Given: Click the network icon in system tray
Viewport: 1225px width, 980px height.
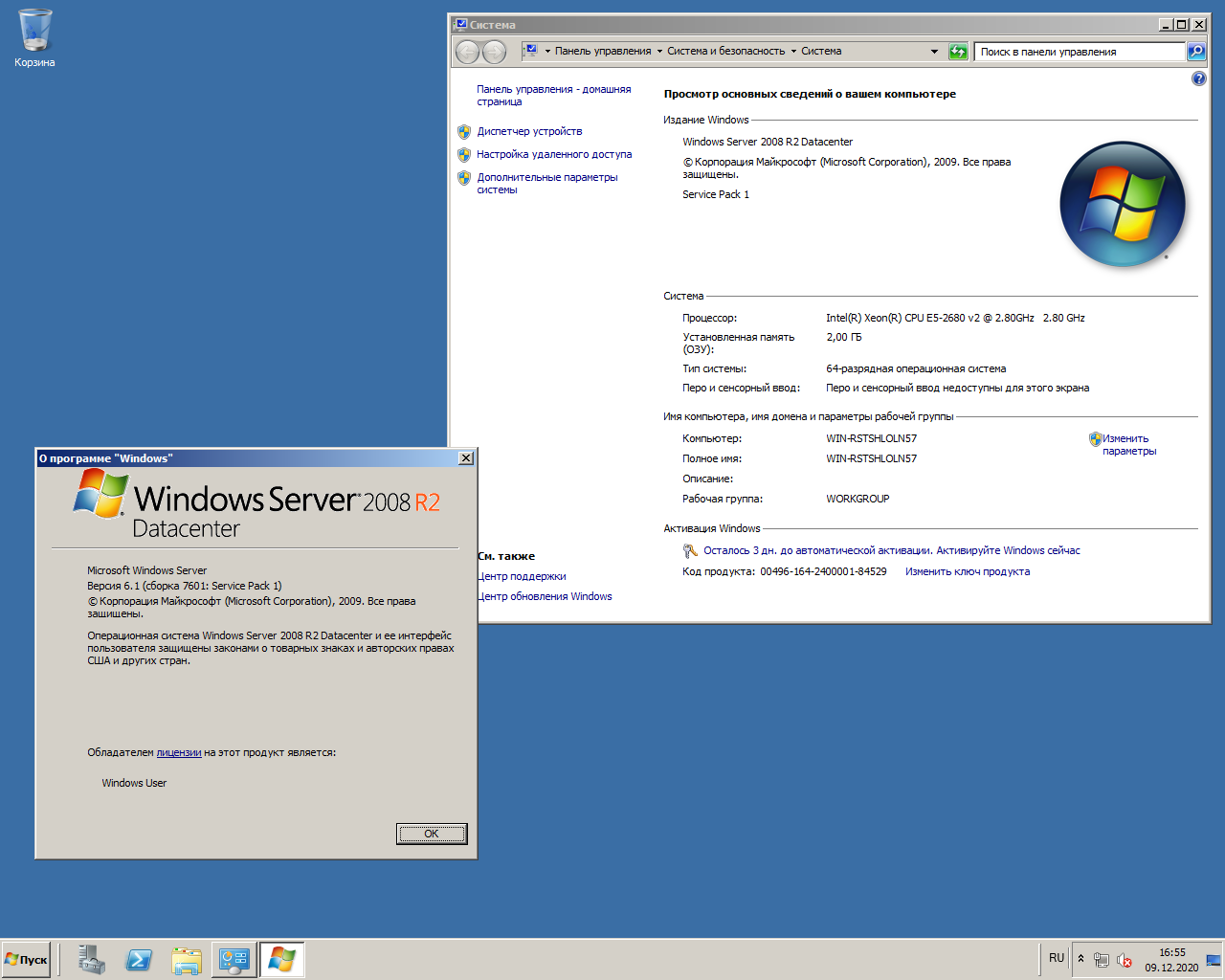Looking at the screenshot, I should pos(1101,958).
